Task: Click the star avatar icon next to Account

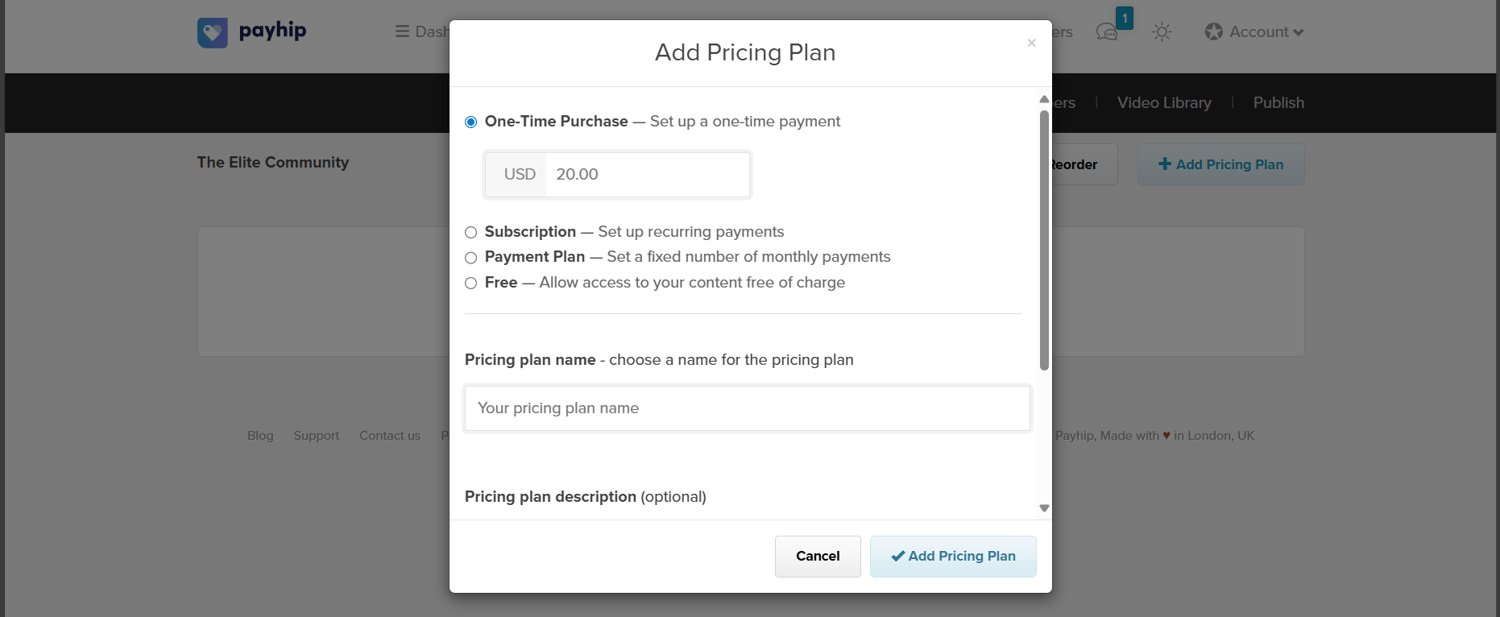Action: [x=1212, y=31]
